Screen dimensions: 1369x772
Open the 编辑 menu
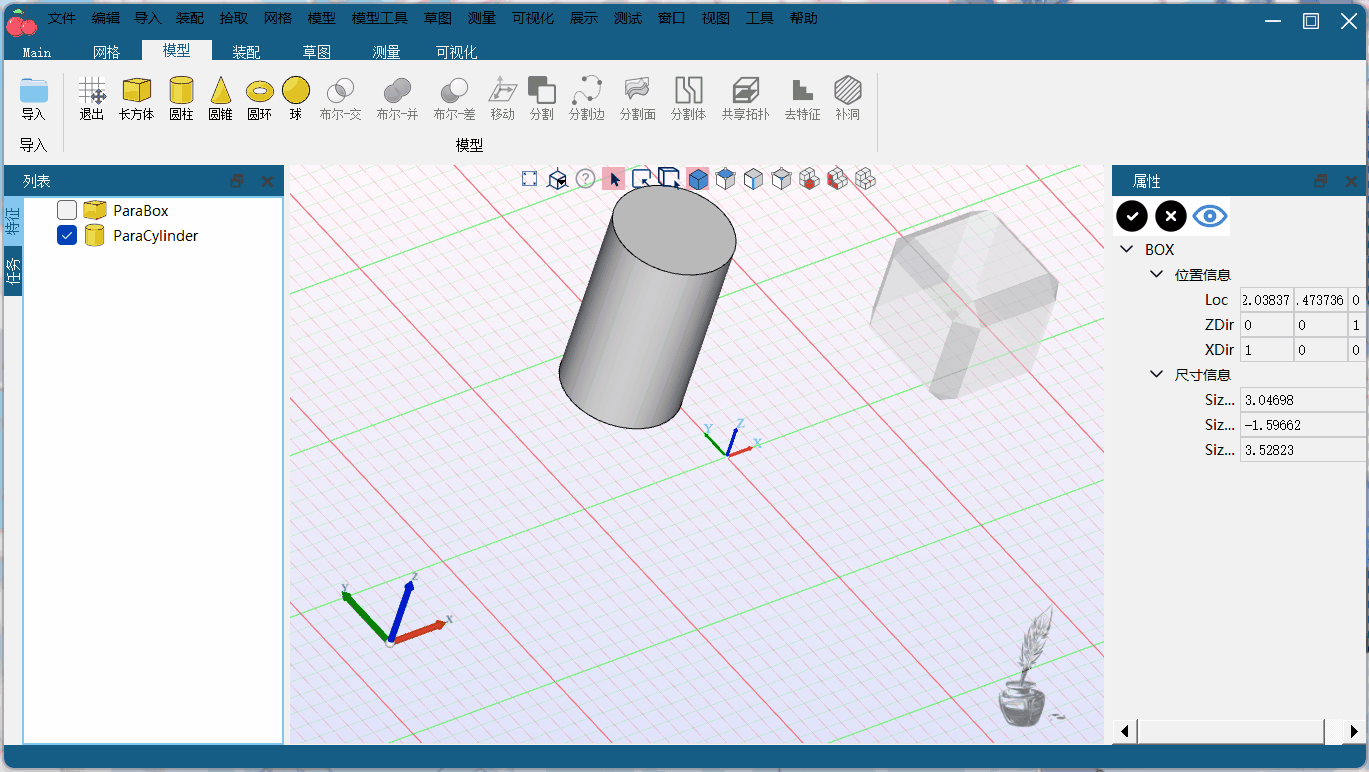click(x=105, y=18)
